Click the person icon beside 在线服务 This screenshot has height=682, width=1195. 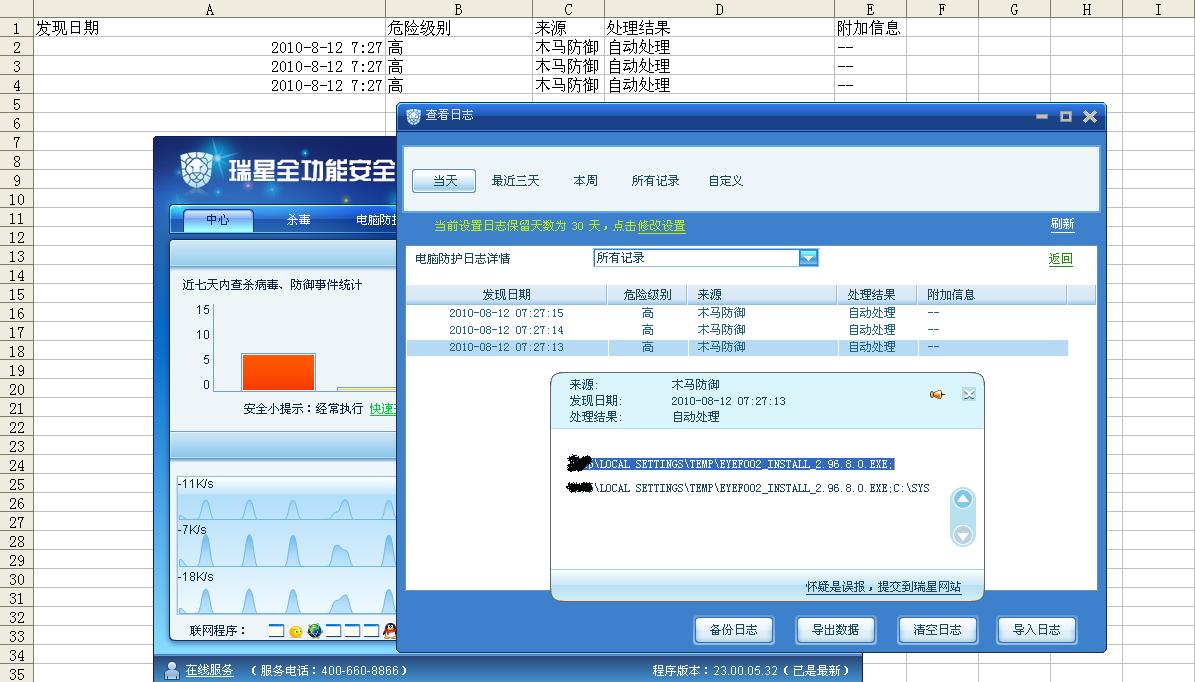pyautogui.click(x=172, y=670)
